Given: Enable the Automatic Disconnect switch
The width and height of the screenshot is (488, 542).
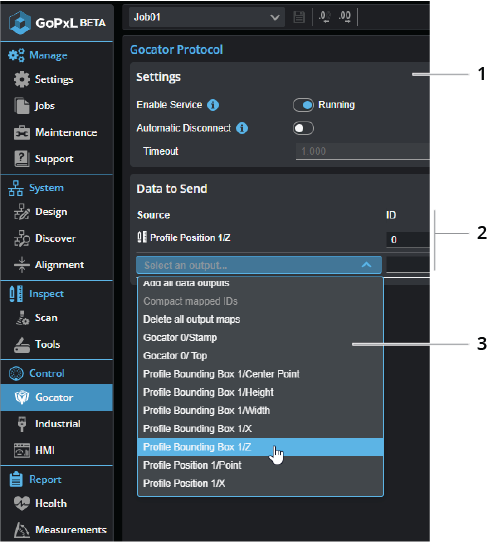Looking at the screenshot, I should (x=303, y=128).
